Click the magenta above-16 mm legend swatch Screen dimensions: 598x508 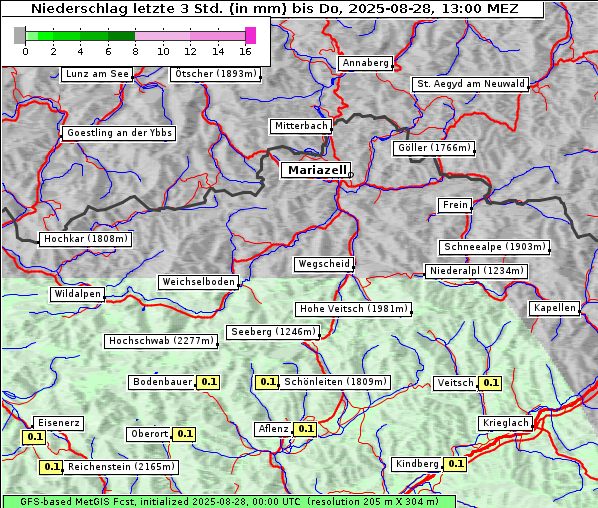[251, 35]
